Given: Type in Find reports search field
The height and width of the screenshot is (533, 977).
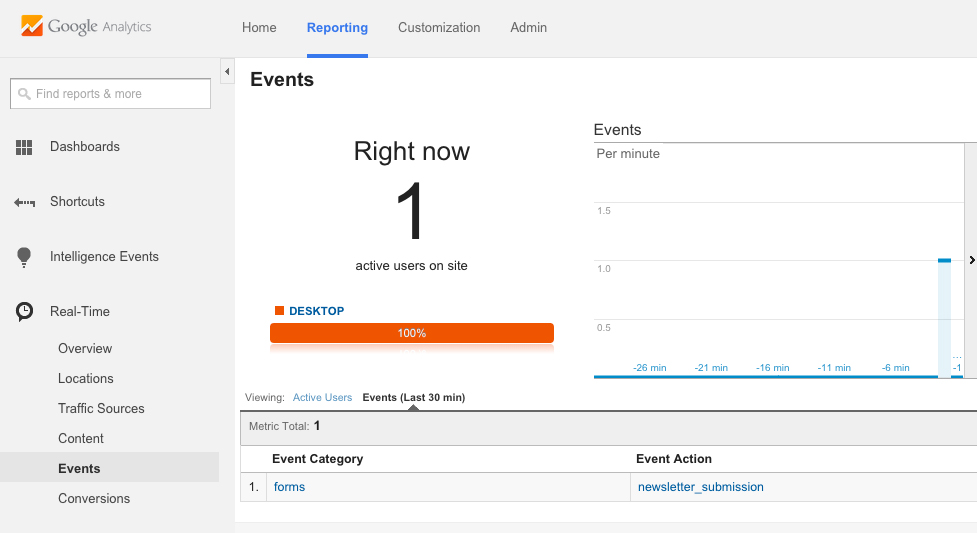Looking at the screenshot, I should 120,94.
